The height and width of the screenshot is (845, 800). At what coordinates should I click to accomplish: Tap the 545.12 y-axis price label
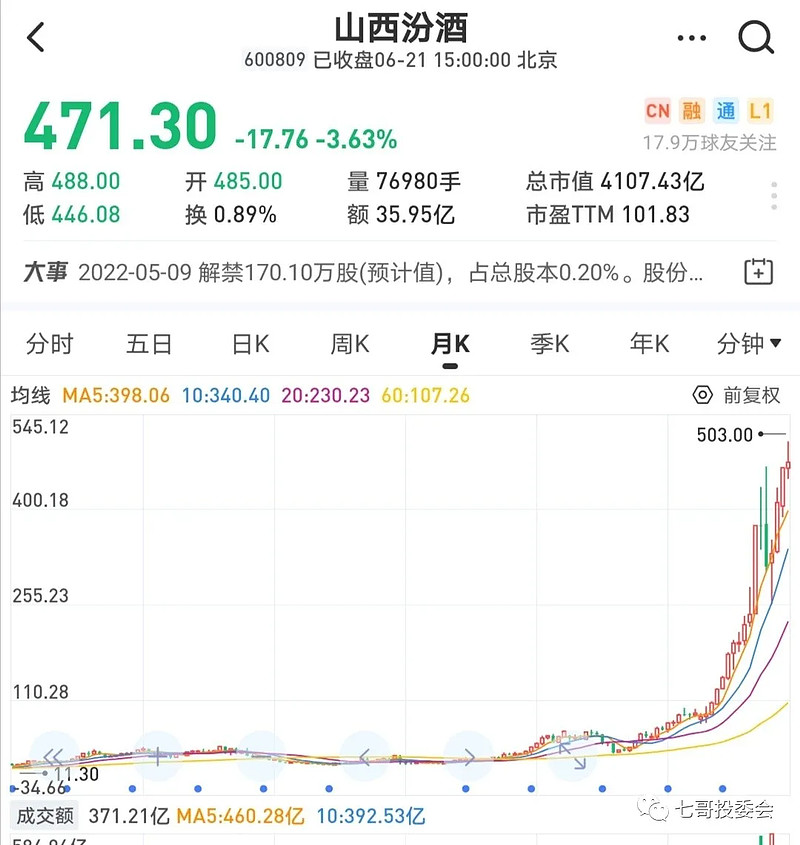(40, 427)
